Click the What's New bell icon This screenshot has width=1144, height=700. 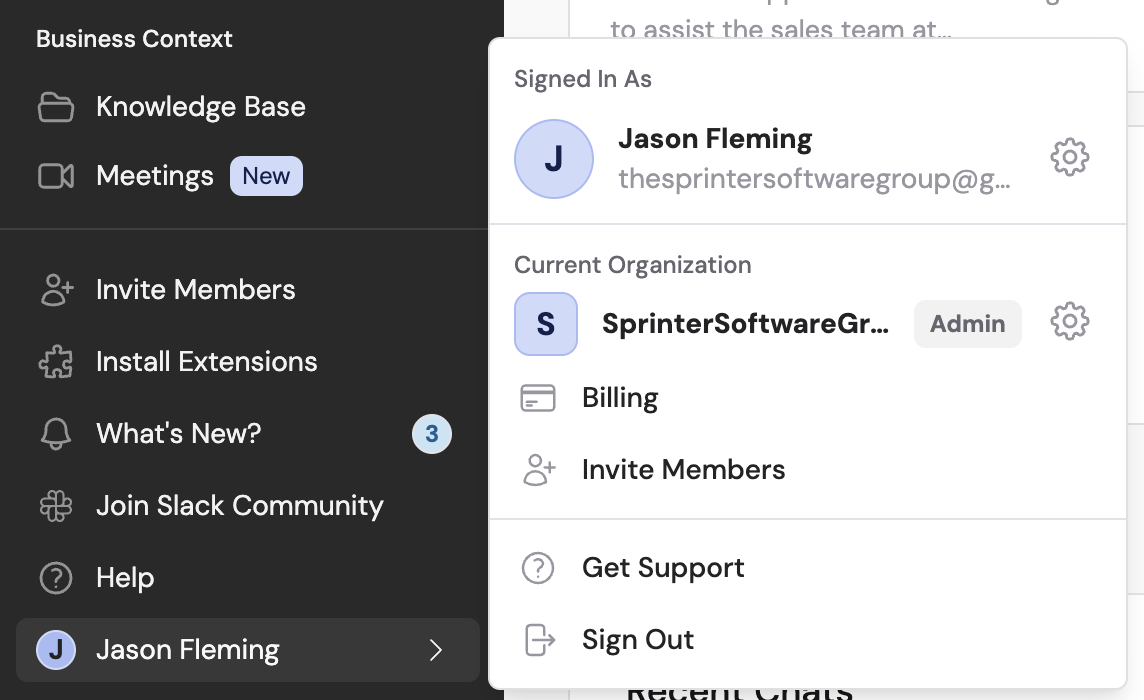pyautogui.click(x=56, y=433)
